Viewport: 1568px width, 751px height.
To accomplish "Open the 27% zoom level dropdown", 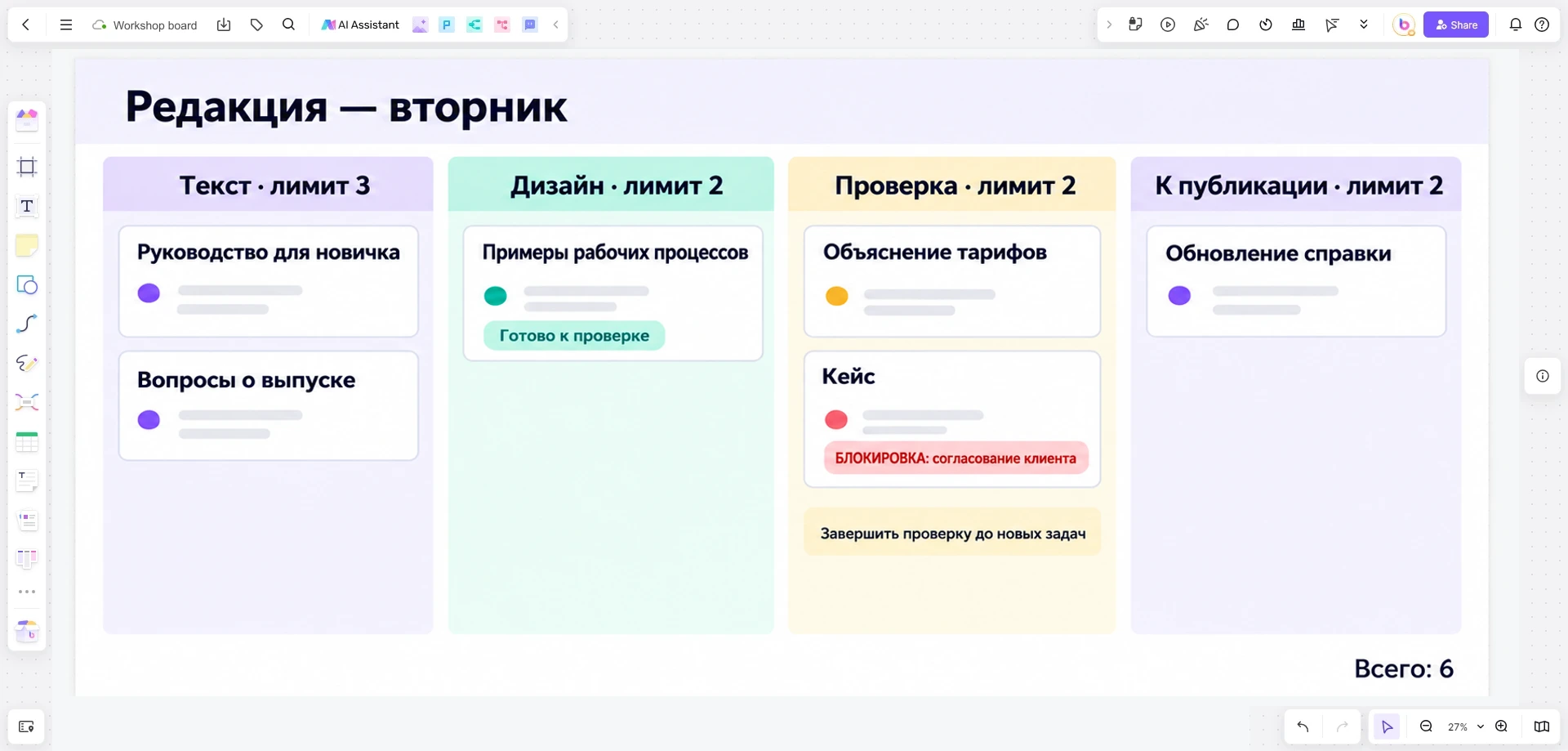I will point(1465,726).
